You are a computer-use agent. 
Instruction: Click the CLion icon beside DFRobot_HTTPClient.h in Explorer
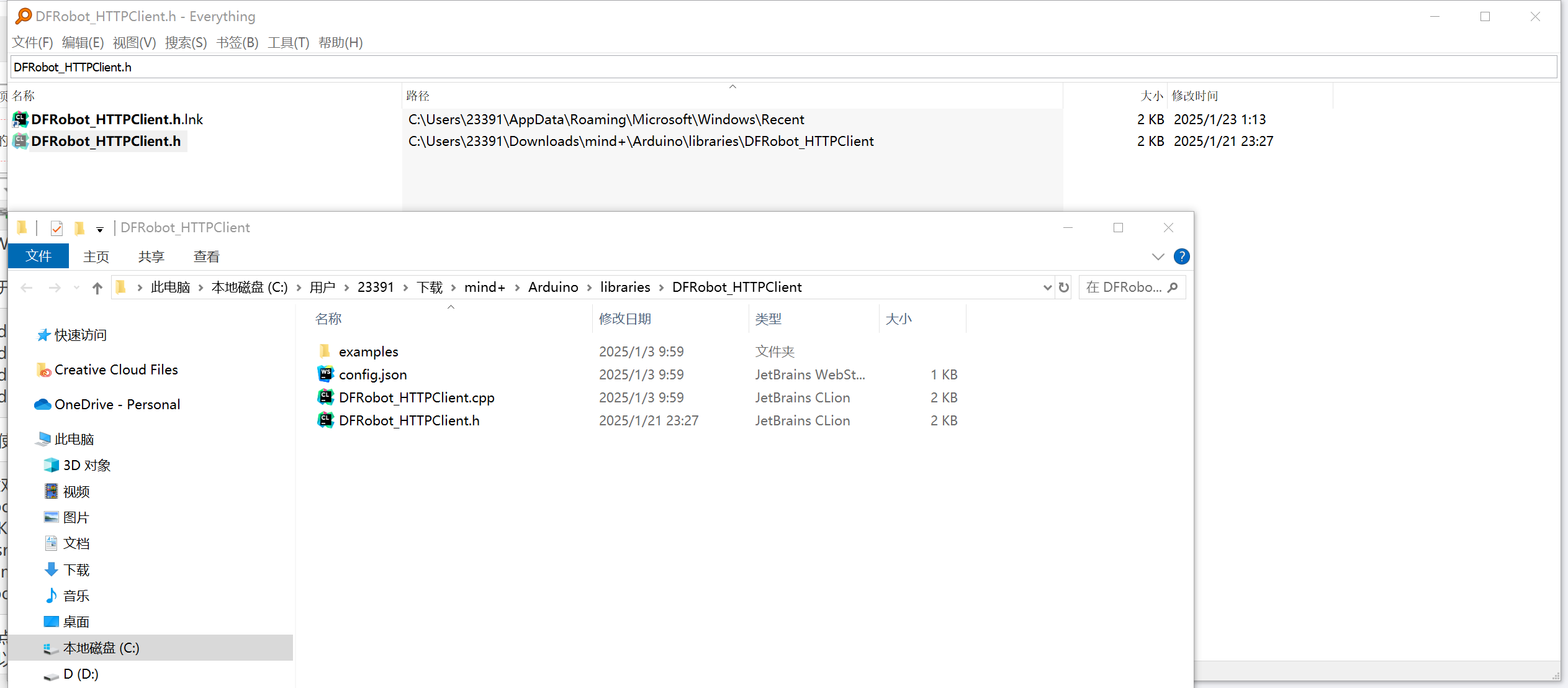[325, 420]
